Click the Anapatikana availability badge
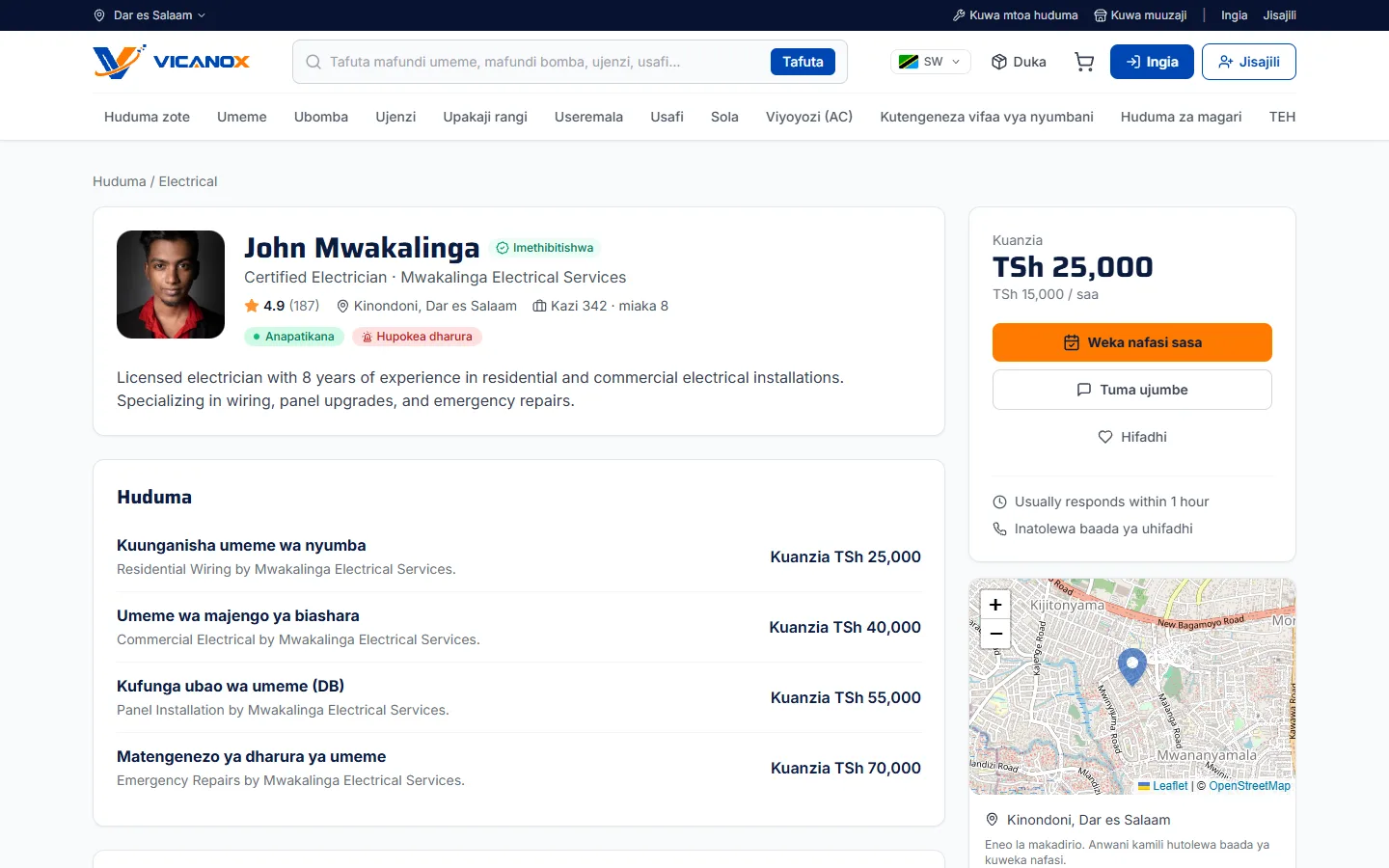 (294, 337)
